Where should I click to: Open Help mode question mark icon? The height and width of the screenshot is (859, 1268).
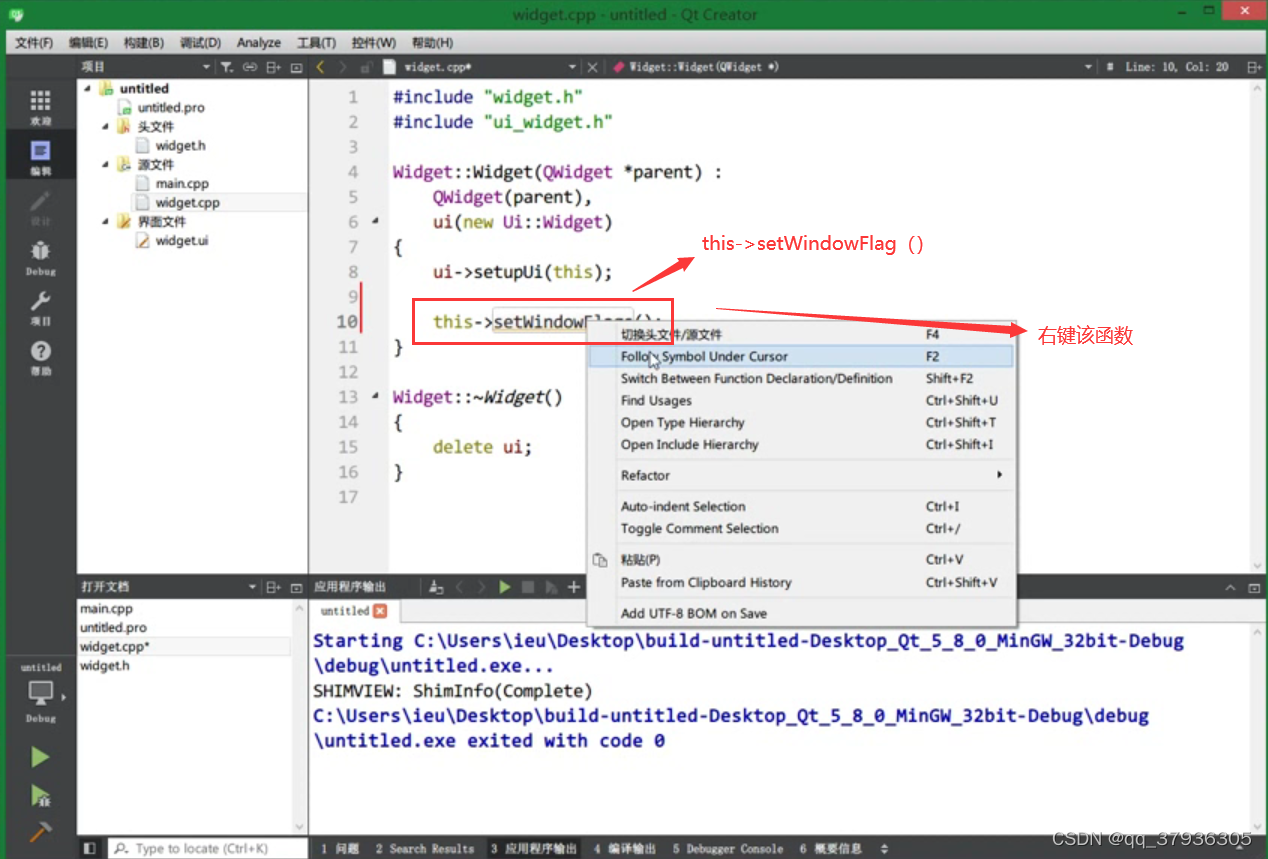coord(40,357)
